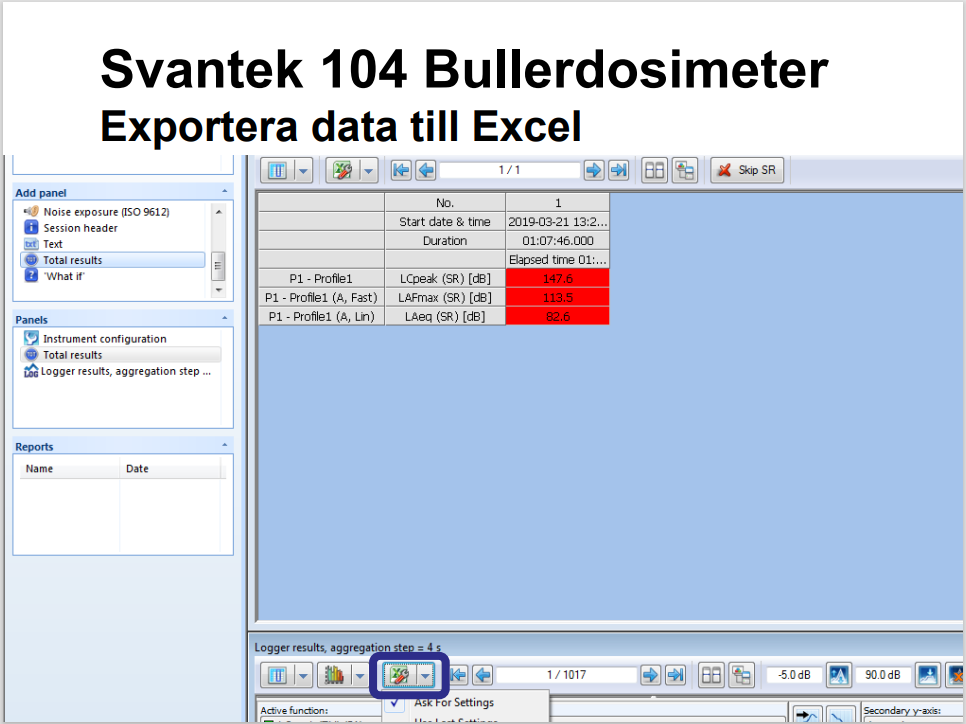
Task: Open Instrument configuration in Panels list
Action: pos(104,339)
